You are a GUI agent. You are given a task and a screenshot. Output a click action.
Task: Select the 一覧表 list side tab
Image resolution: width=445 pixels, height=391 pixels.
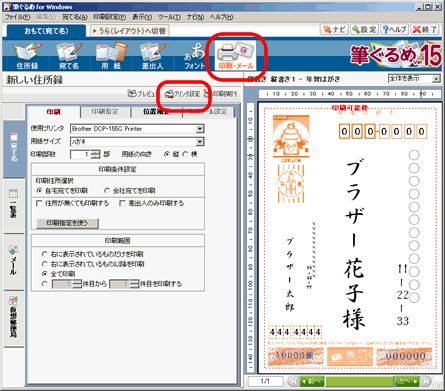pos(14,205)
